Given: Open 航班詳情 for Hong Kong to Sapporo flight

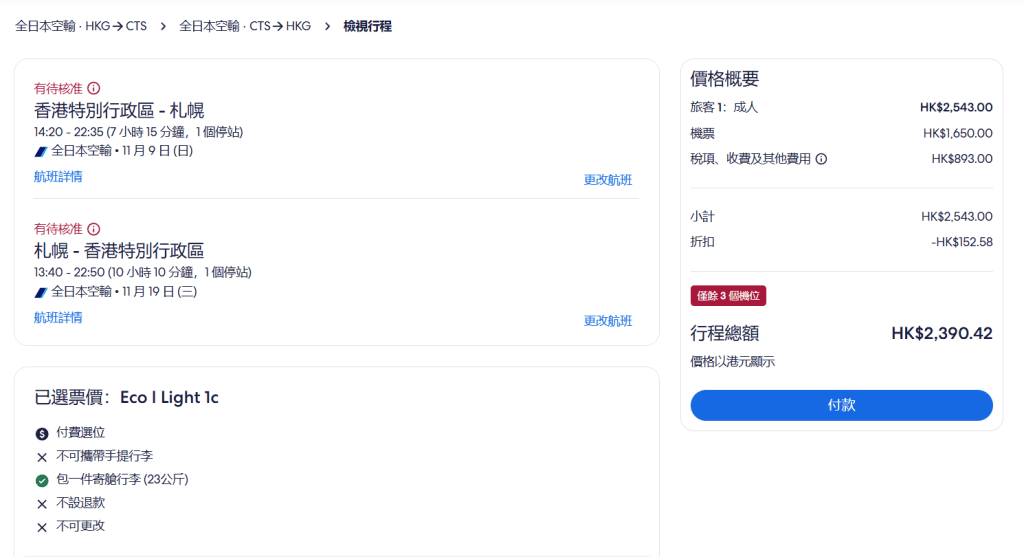Looking at the screenshot, I should click(x=58, y=177).
